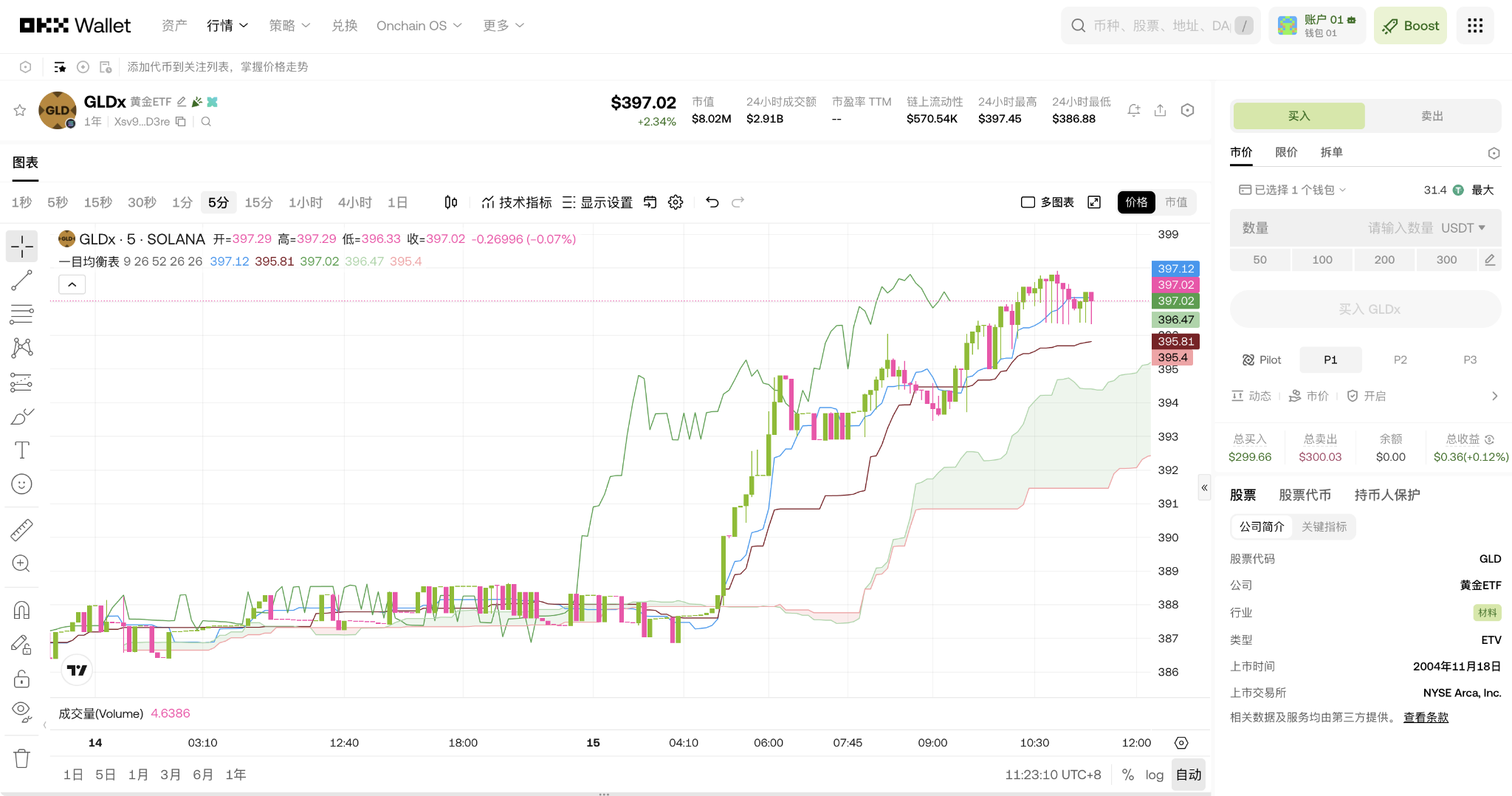Open the app grid menu
Image resolution: width=1512 pixels, height=796 pixels.
click(1475, 26)
